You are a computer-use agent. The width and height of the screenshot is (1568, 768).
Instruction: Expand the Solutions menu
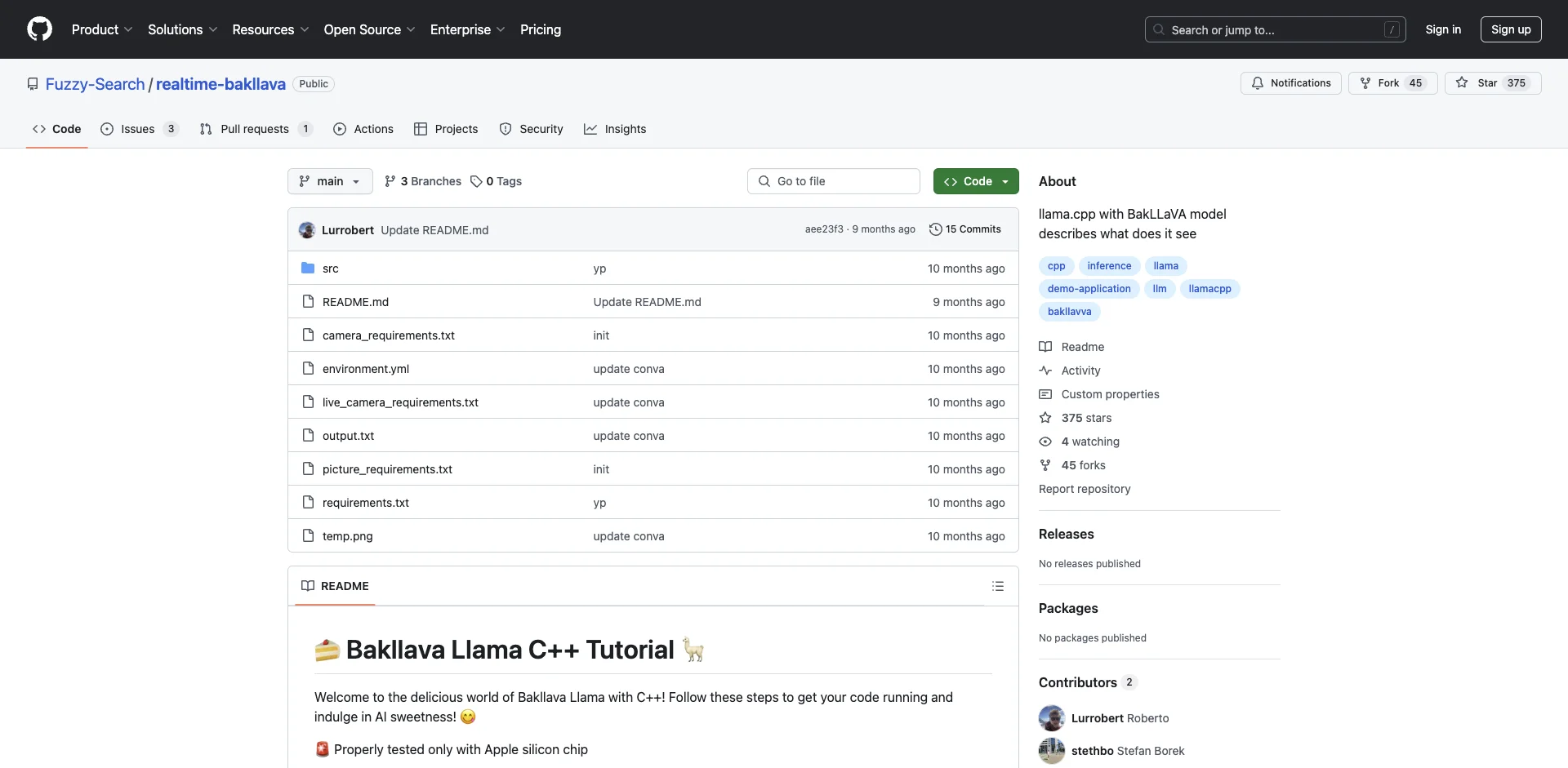point(182,29)
